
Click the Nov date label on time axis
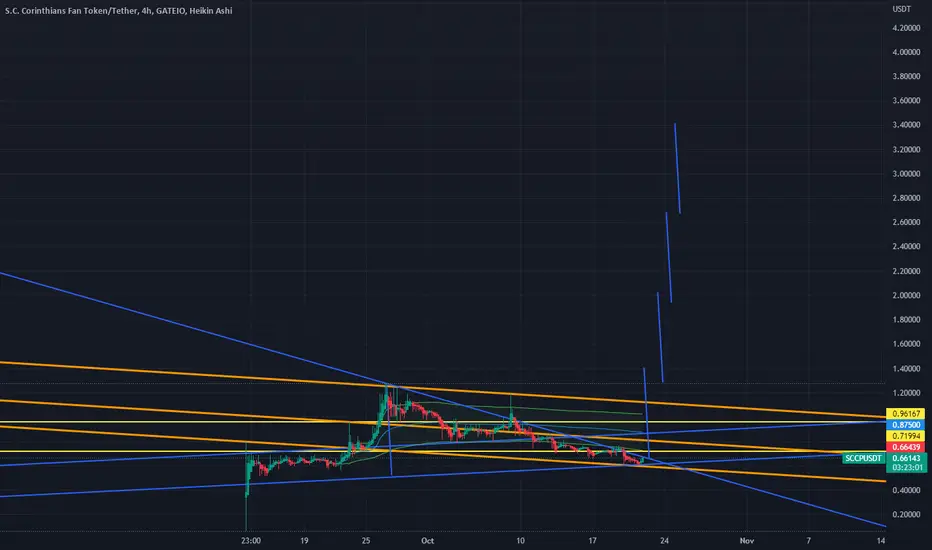(x=747, y=540)
